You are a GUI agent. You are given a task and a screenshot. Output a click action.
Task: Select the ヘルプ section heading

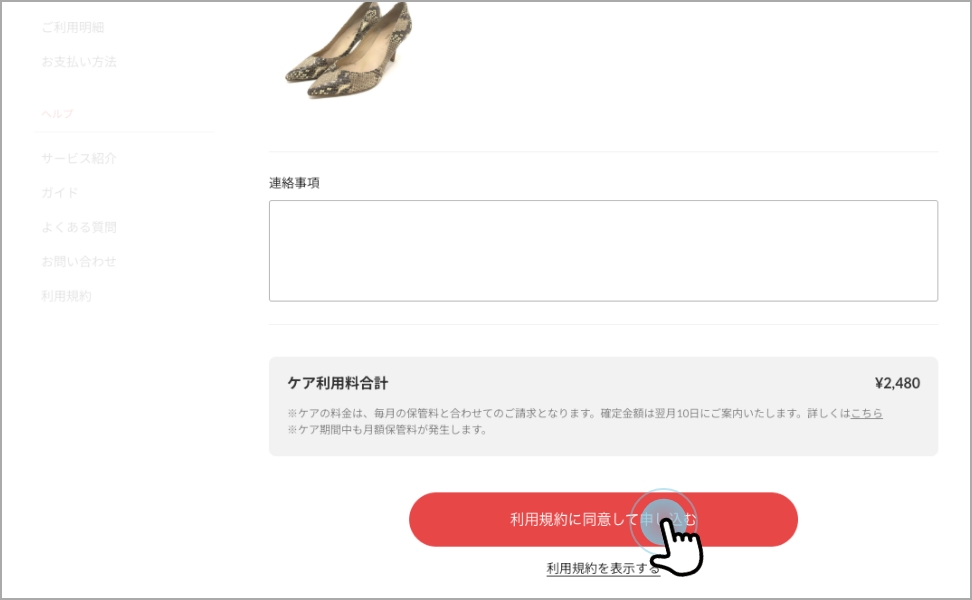click(57, 113)
